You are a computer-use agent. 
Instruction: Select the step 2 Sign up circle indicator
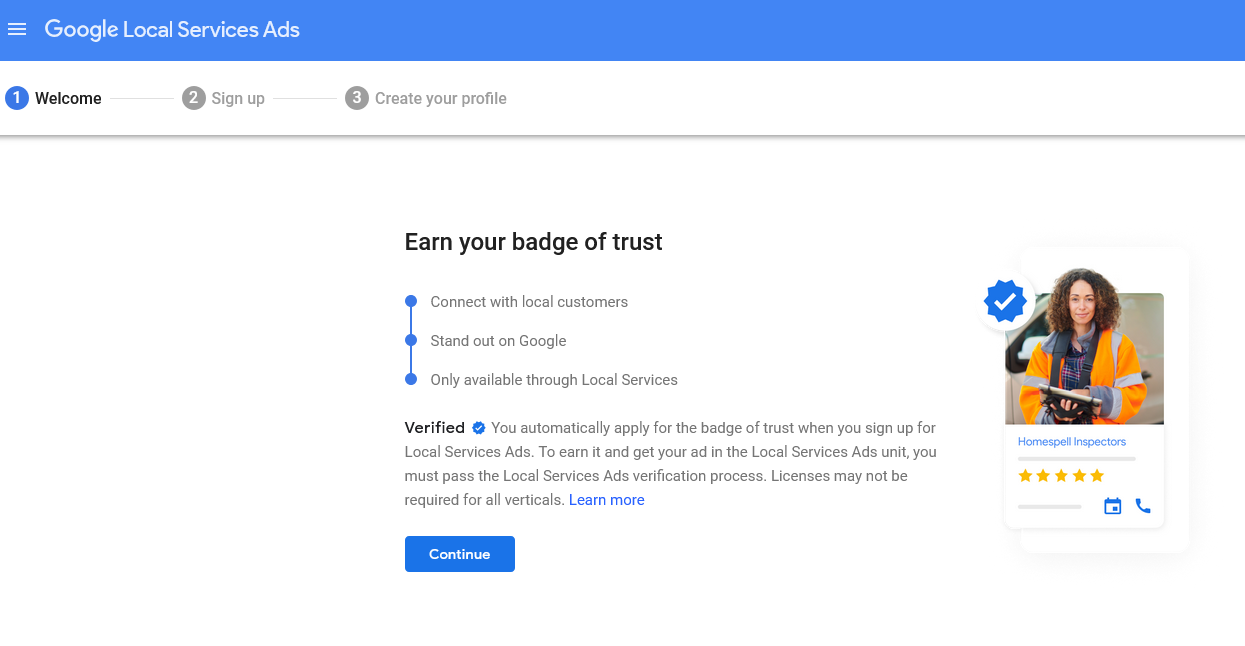pyautogui.click(x=193, y=98)
